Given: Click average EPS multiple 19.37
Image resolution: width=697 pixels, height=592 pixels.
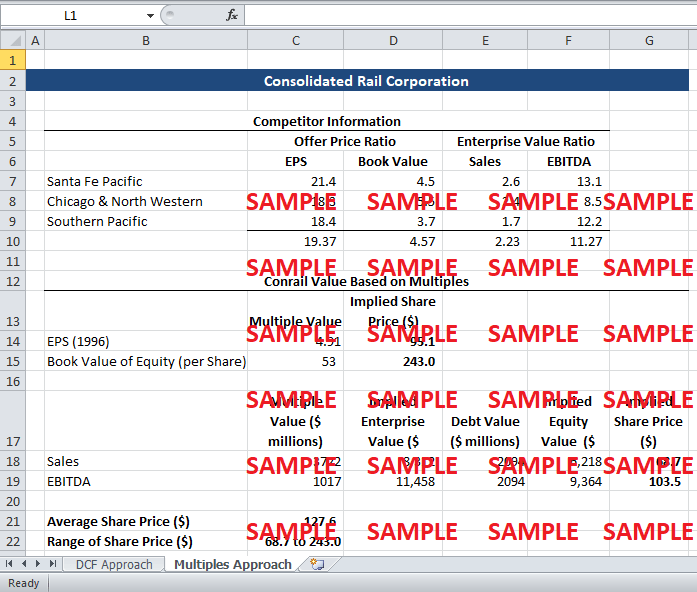Looking at the screenshot, I should (320, 241).
